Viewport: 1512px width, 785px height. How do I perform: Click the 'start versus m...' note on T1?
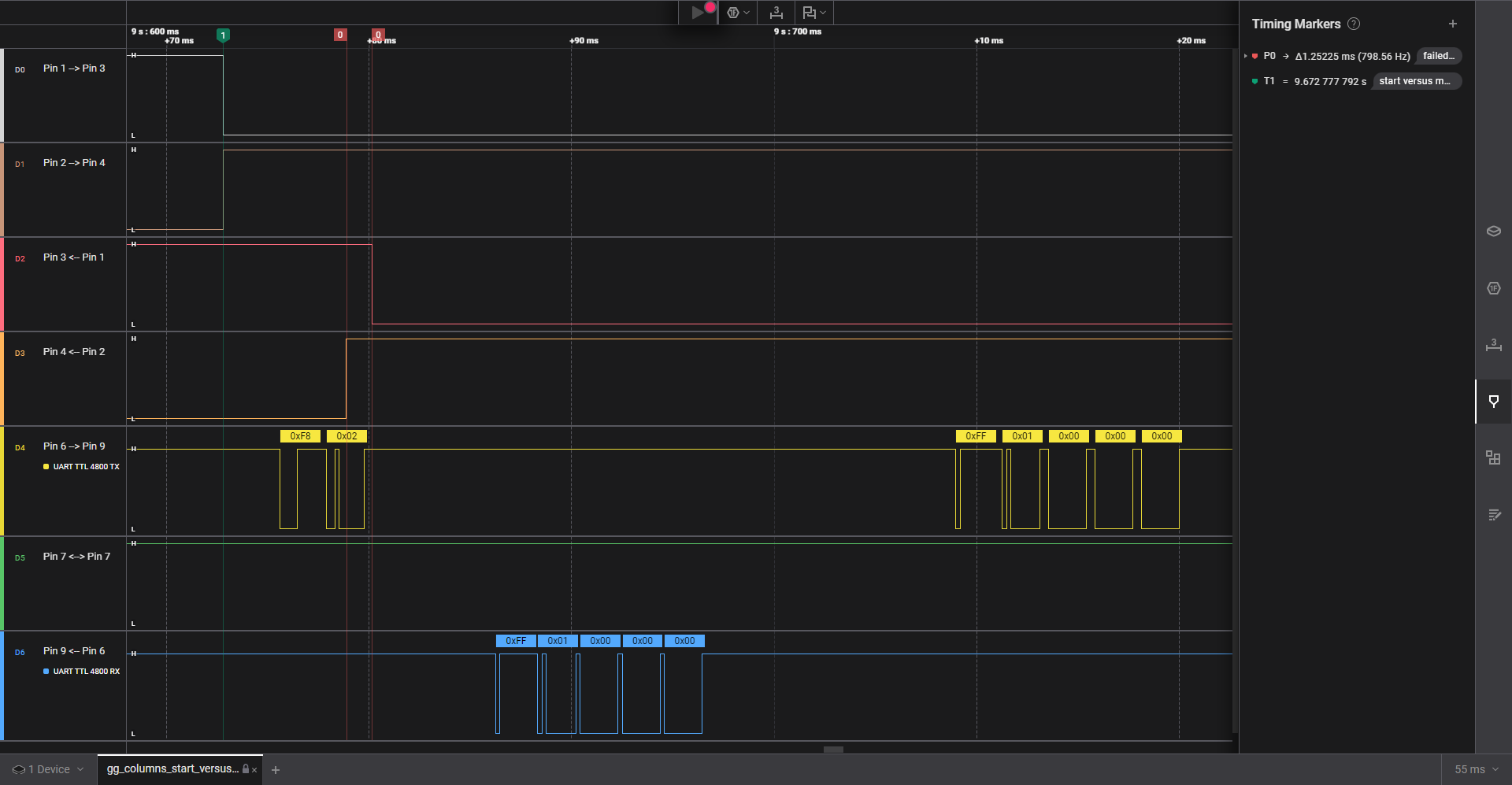(x=1416, y=81)
